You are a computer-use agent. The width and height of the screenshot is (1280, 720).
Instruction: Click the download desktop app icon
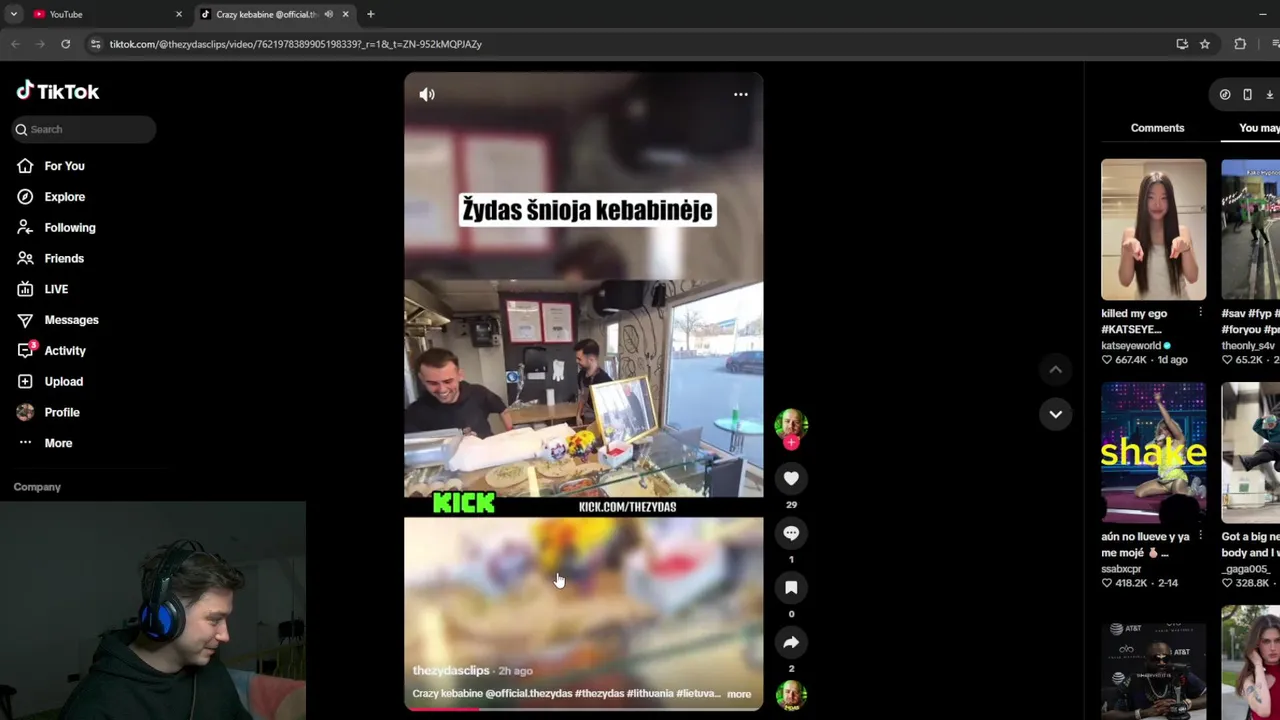click(1269, 95)
